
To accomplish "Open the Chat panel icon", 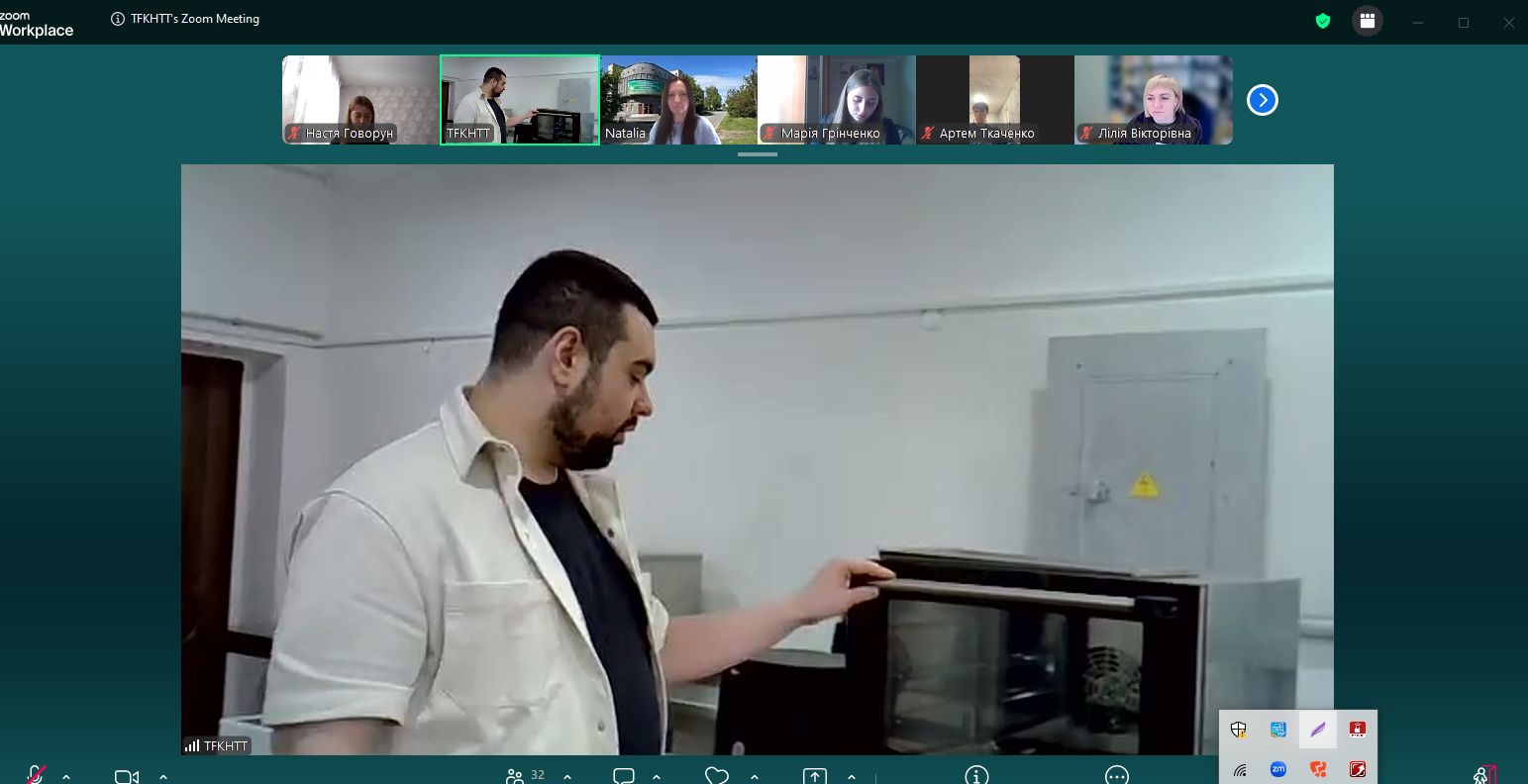I will tap(623, 776).
